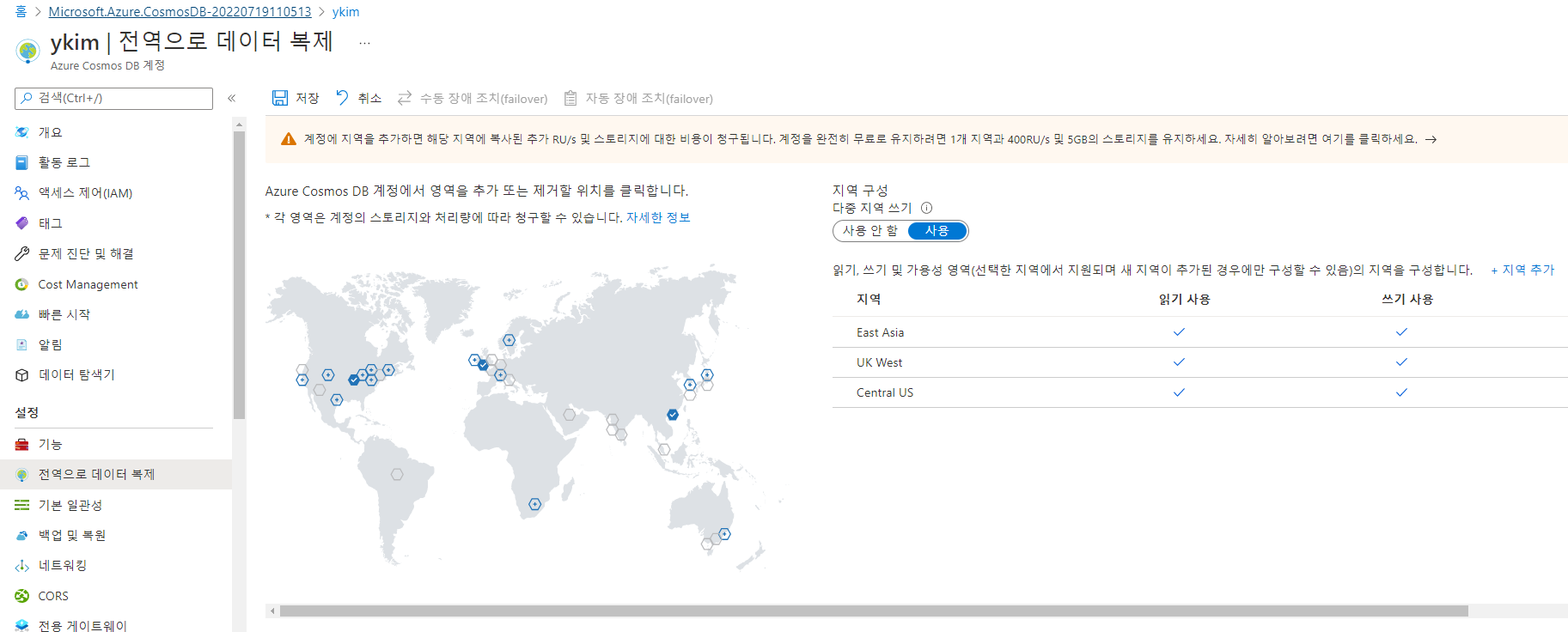Image resolution: width=1568 pixels, height=632 pixels.
Task: Open Overview (개요) icon in sidebar
Action: pos(22,132)
